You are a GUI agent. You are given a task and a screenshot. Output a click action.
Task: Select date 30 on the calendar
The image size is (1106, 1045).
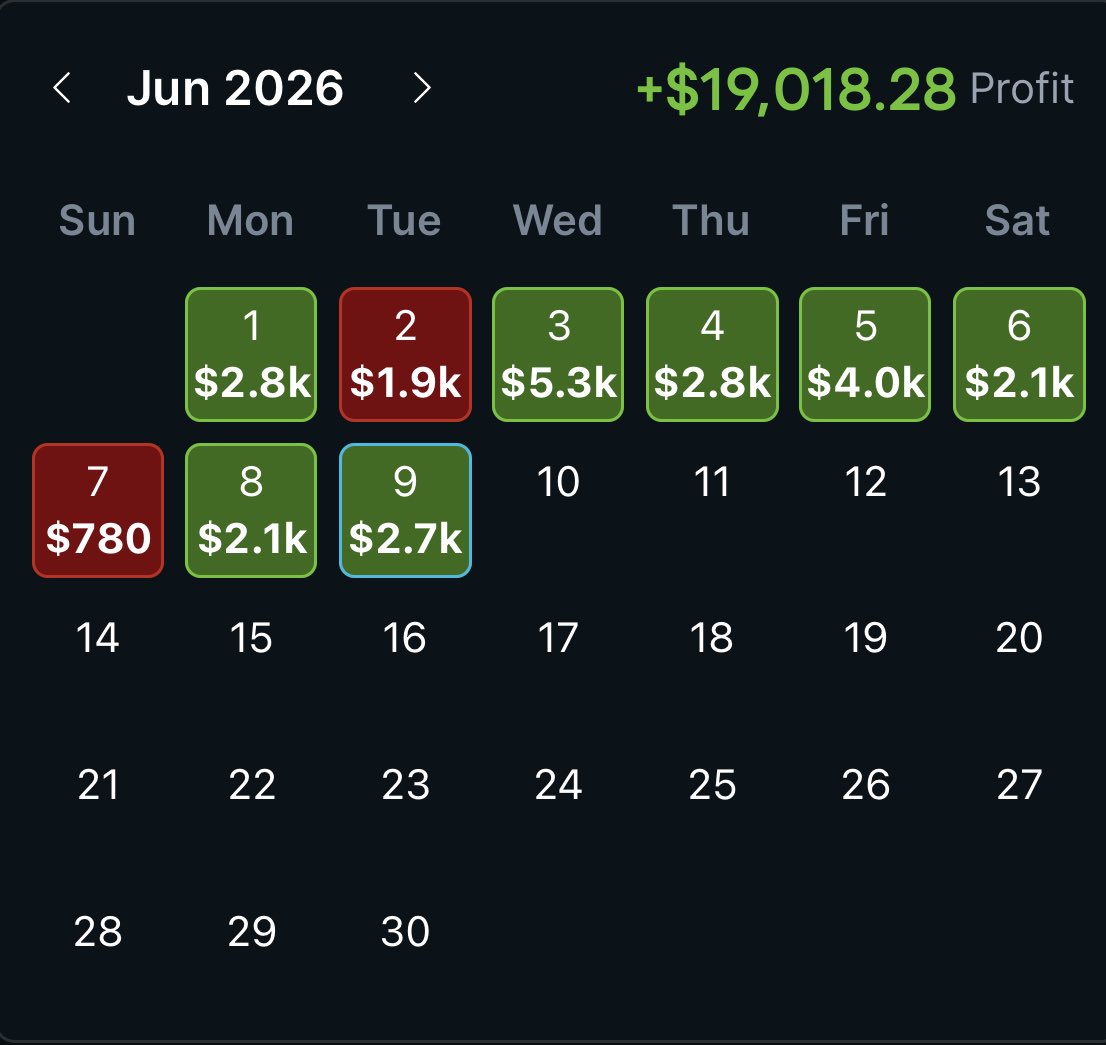[x=406, y=931]
